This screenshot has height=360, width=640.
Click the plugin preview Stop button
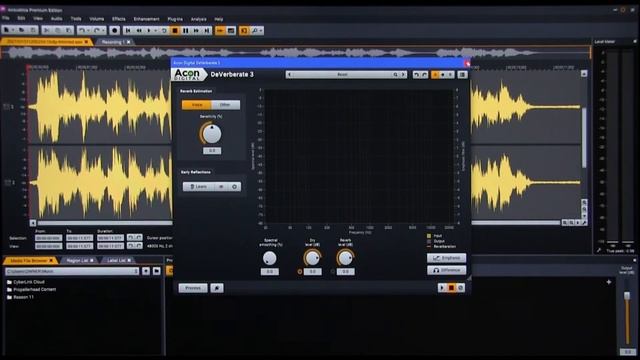click(x=451, y=288)
